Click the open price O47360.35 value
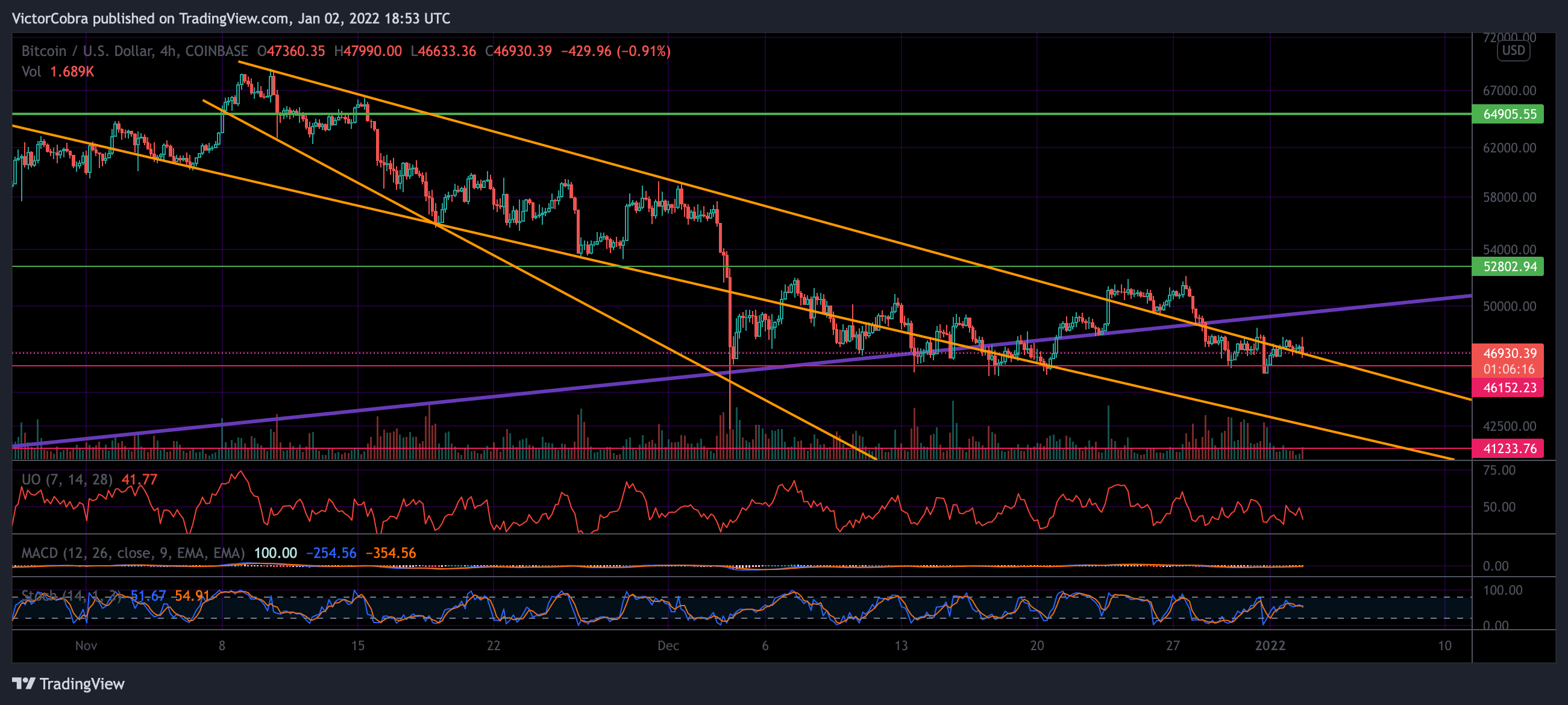1568x705 pixels. 291,51
